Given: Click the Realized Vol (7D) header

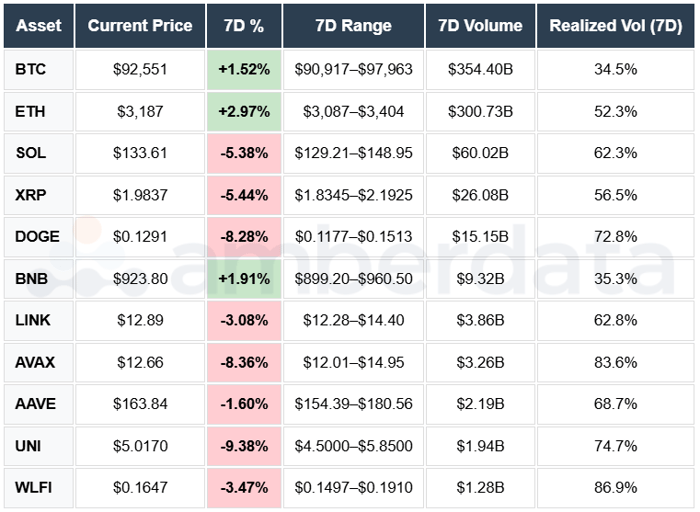Looking at the screenshot, I should point(615,26).
